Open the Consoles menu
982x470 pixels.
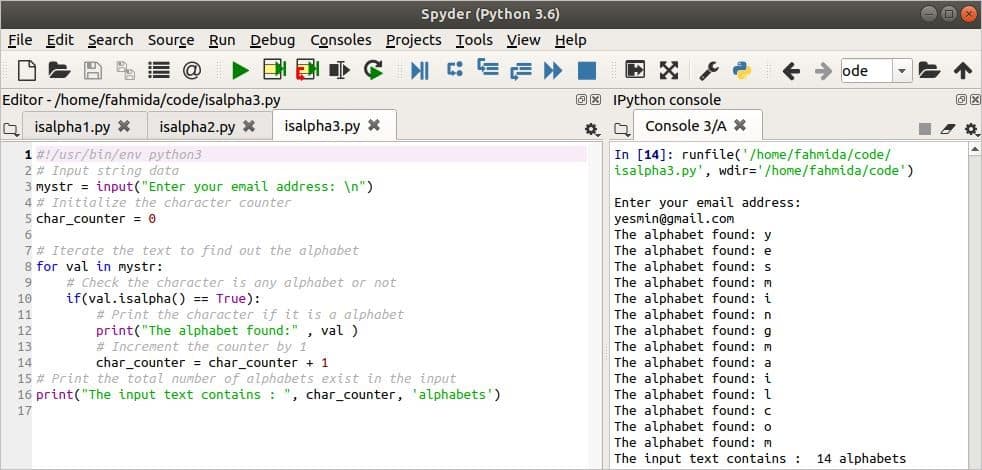(341, 40)
